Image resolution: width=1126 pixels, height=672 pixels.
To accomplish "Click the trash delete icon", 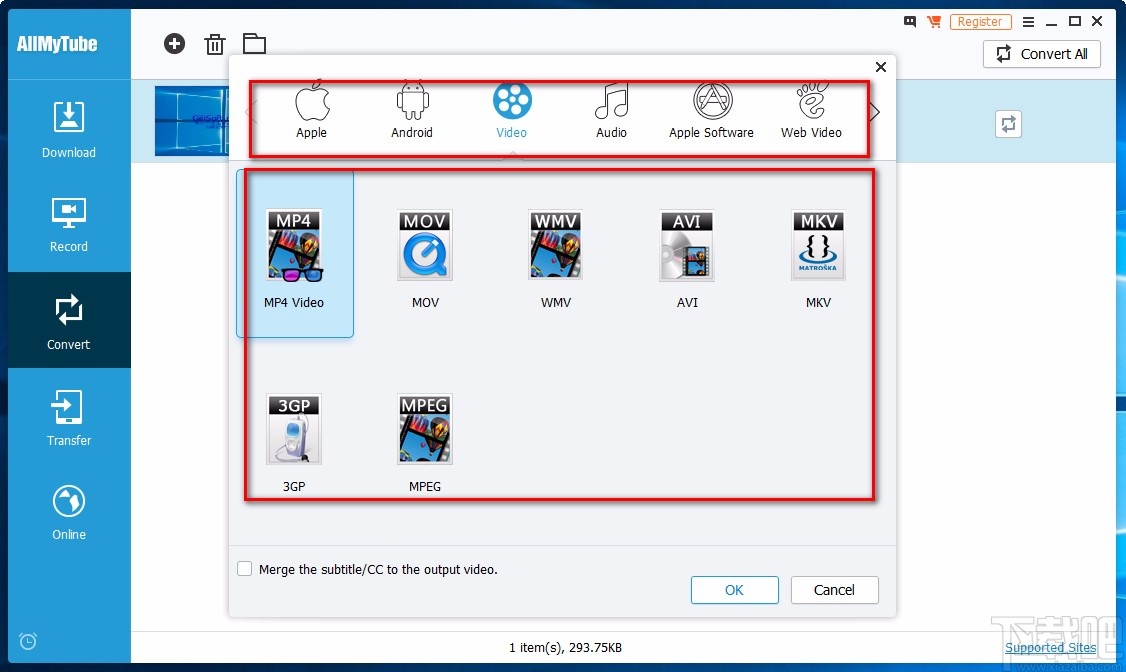I will (x=214, y=44).
